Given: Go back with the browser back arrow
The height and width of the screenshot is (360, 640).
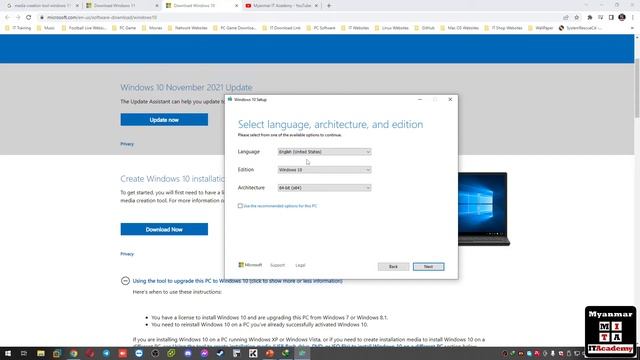Looking at the screenshot, I should pyautogui.click(x=7, y=18).
